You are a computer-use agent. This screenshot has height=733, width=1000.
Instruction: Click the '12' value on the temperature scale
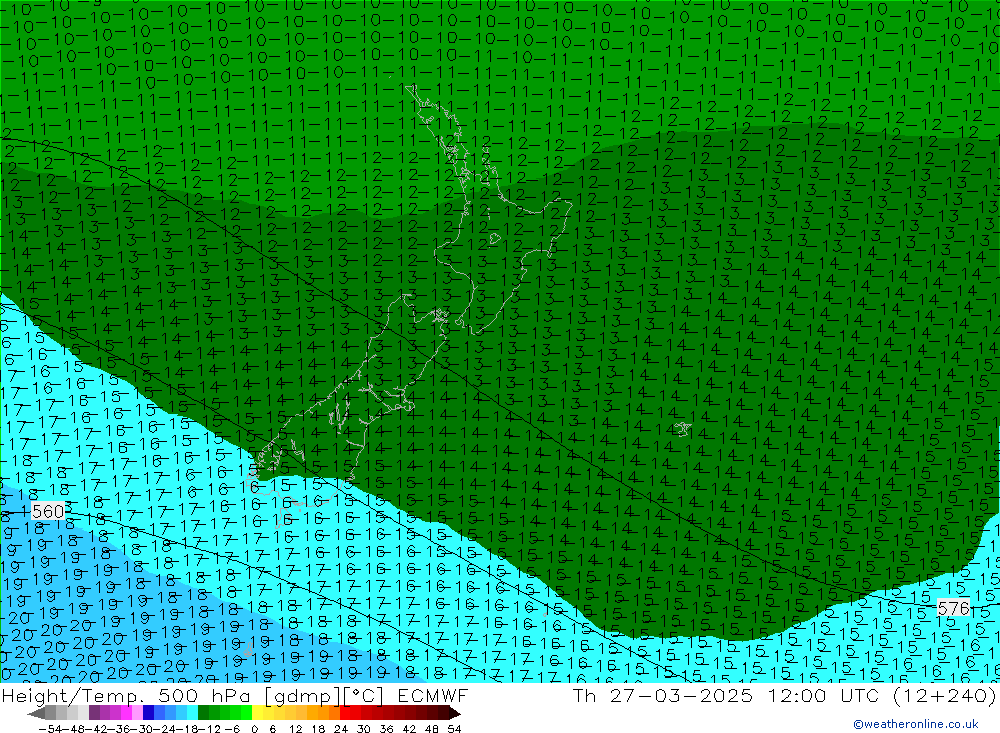point(295,729)
